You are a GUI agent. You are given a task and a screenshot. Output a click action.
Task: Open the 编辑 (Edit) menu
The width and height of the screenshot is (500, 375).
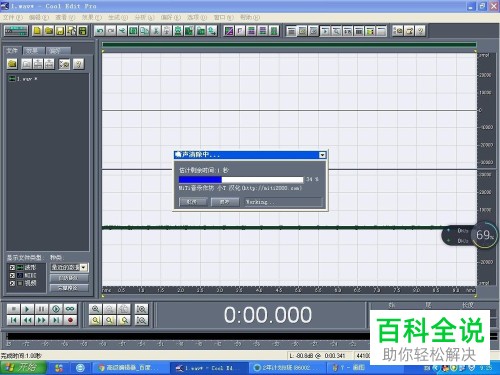point(39,17)
